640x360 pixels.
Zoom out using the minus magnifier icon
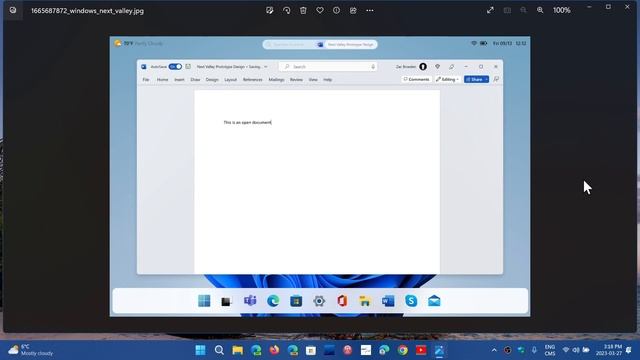[x=524, y=11]
